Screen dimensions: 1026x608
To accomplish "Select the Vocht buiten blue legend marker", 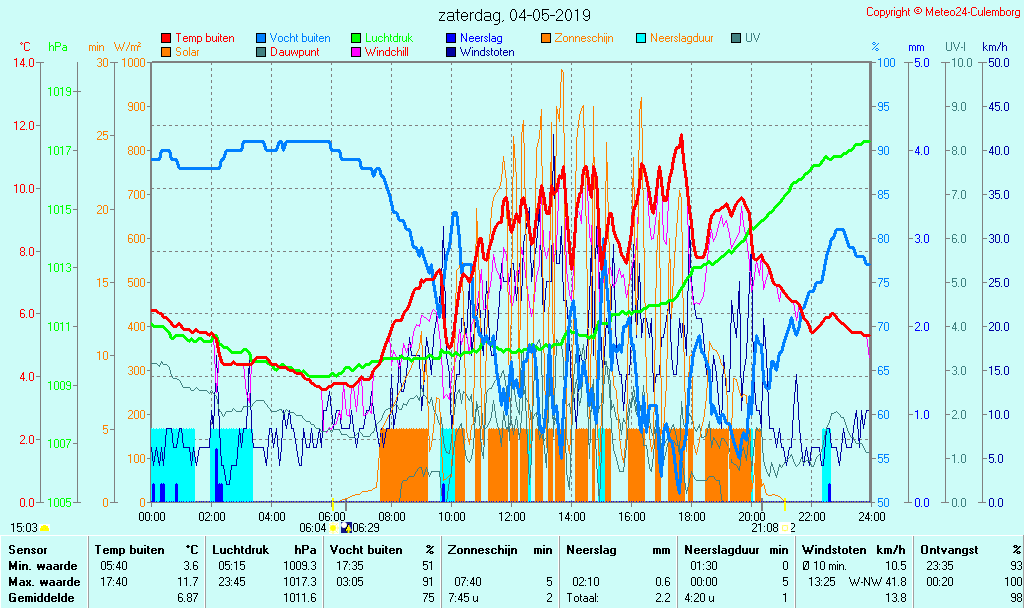I will [261, 38].
